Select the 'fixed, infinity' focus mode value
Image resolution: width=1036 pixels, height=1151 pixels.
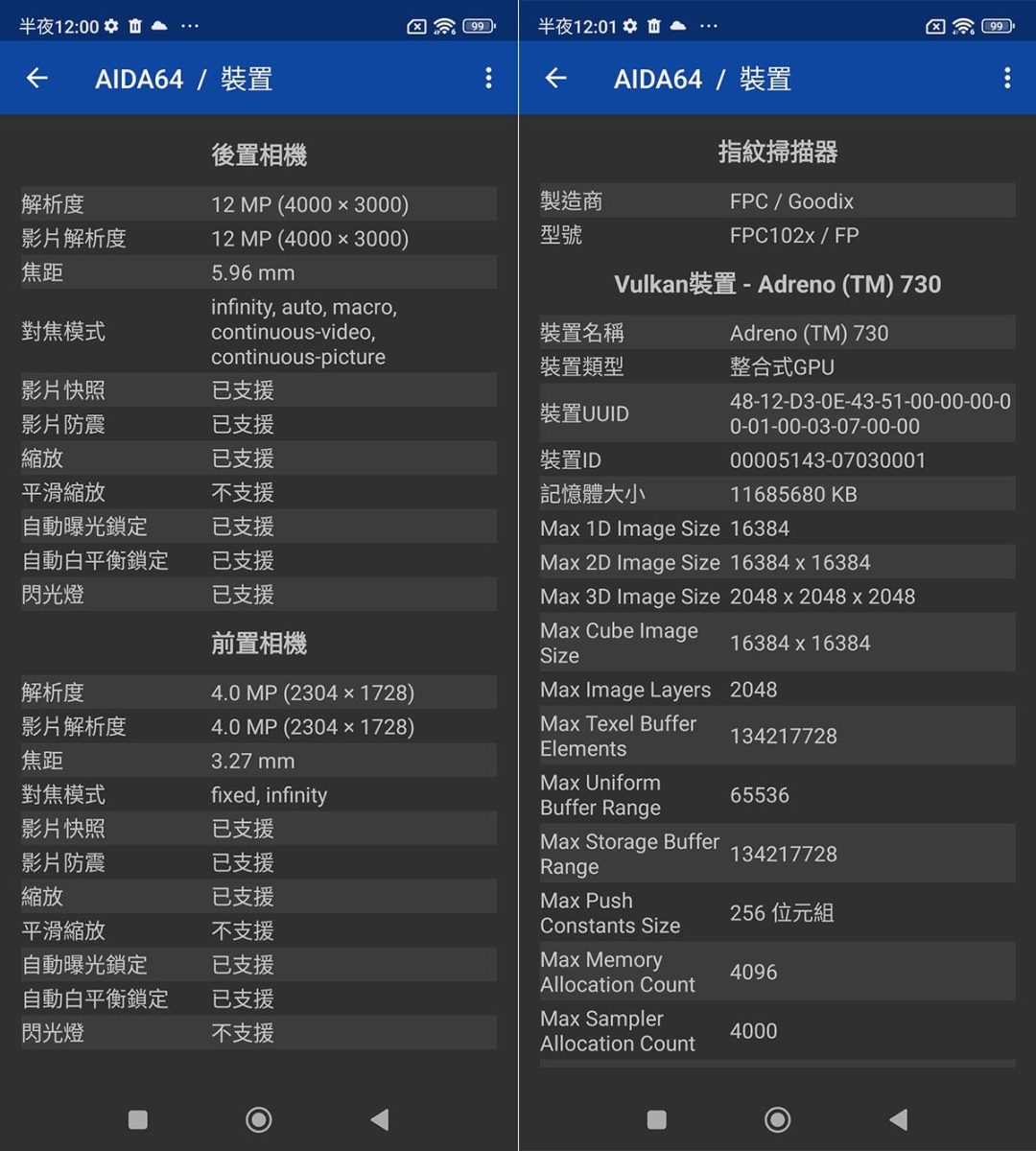coord(270,795)
